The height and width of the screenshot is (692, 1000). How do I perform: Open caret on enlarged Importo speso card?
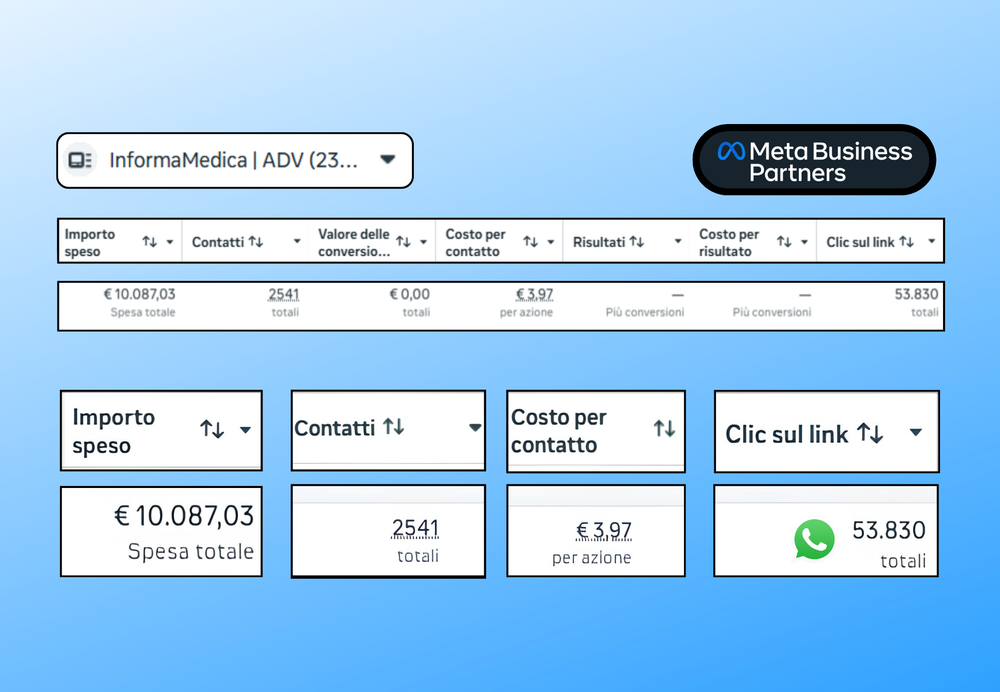[x=246, y=430]
